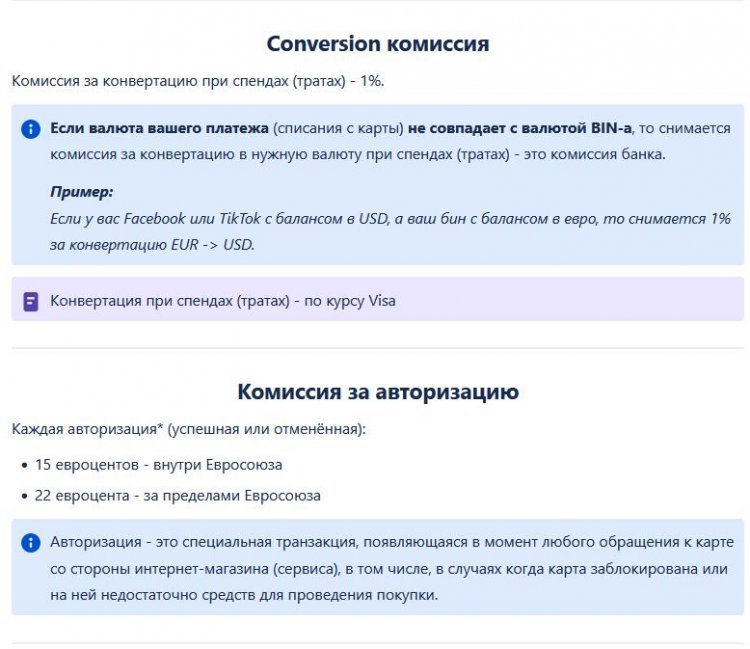This screenshot has width=750, height=649.
Task: Click the note "Конвертация при спендах (тратах) - по курсу Visa"
Action: [x=222, y=300]
